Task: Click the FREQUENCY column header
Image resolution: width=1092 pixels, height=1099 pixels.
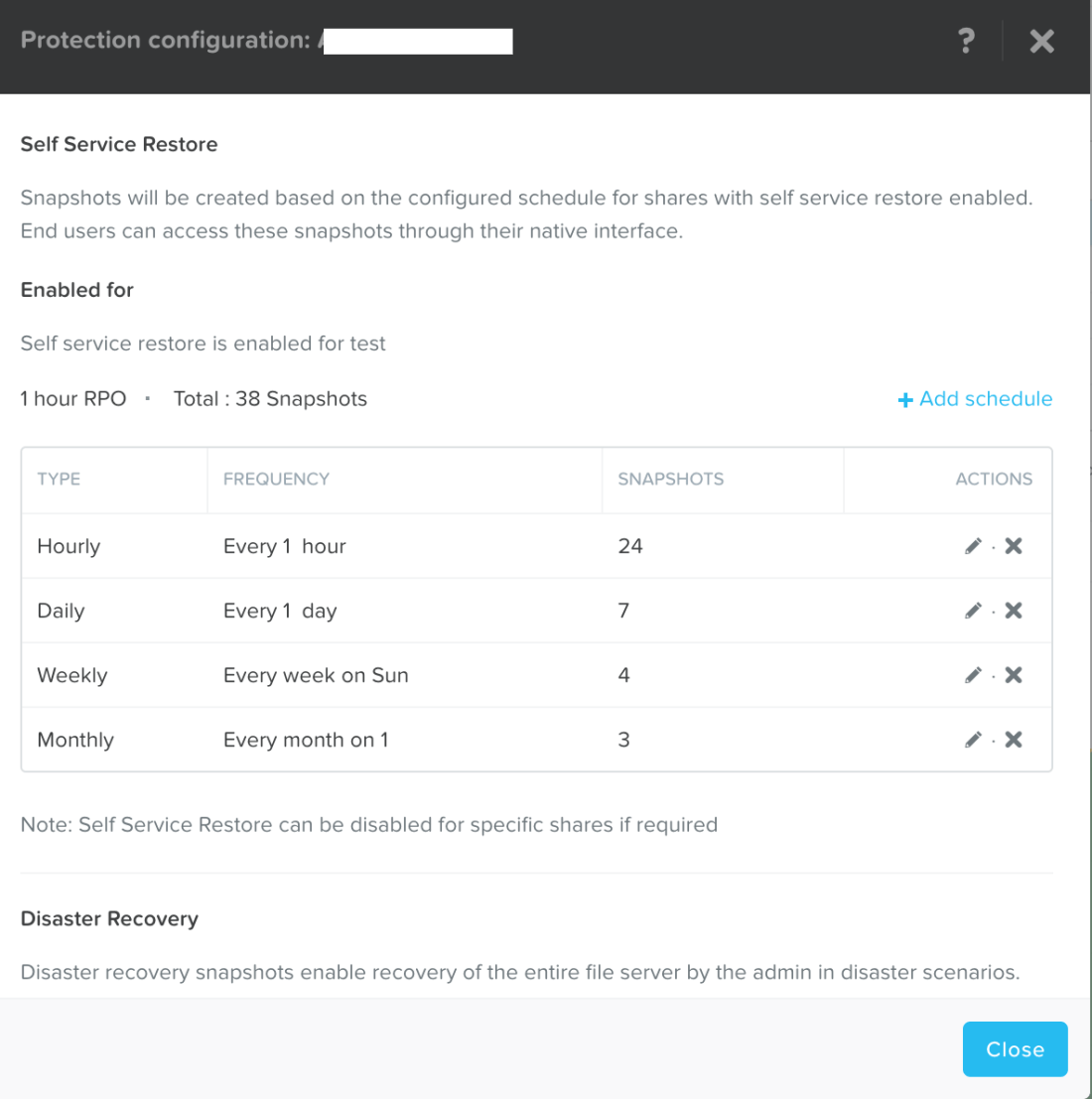Action: pyautogui.click(x=276, y=479)
